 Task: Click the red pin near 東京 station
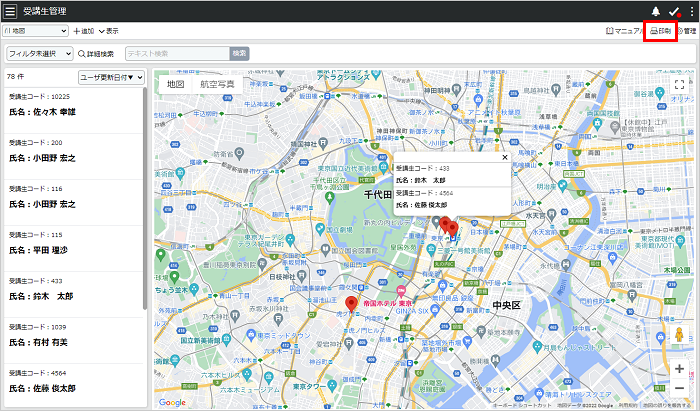point(452,230)
